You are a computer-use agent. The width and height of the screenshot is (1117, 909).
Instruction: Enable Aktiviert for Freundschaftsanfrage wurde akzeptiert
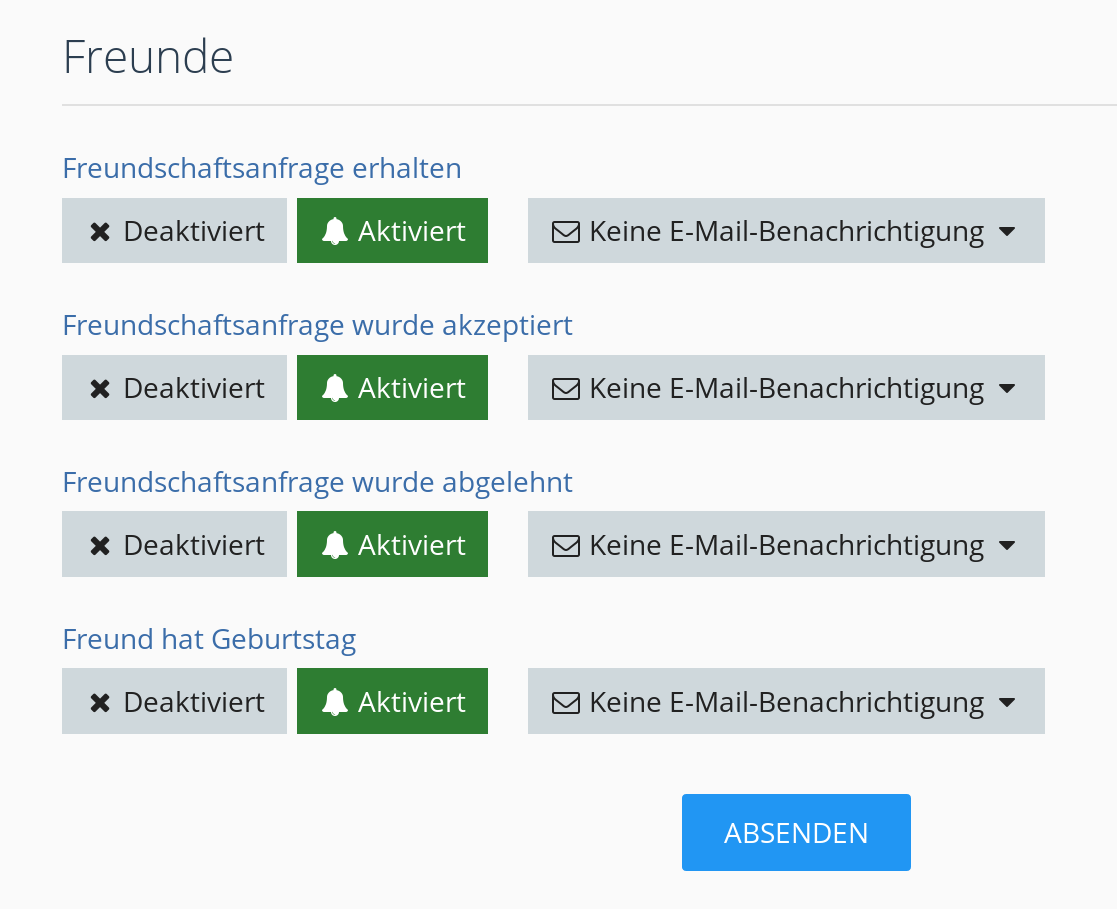(x=392, y=388)
